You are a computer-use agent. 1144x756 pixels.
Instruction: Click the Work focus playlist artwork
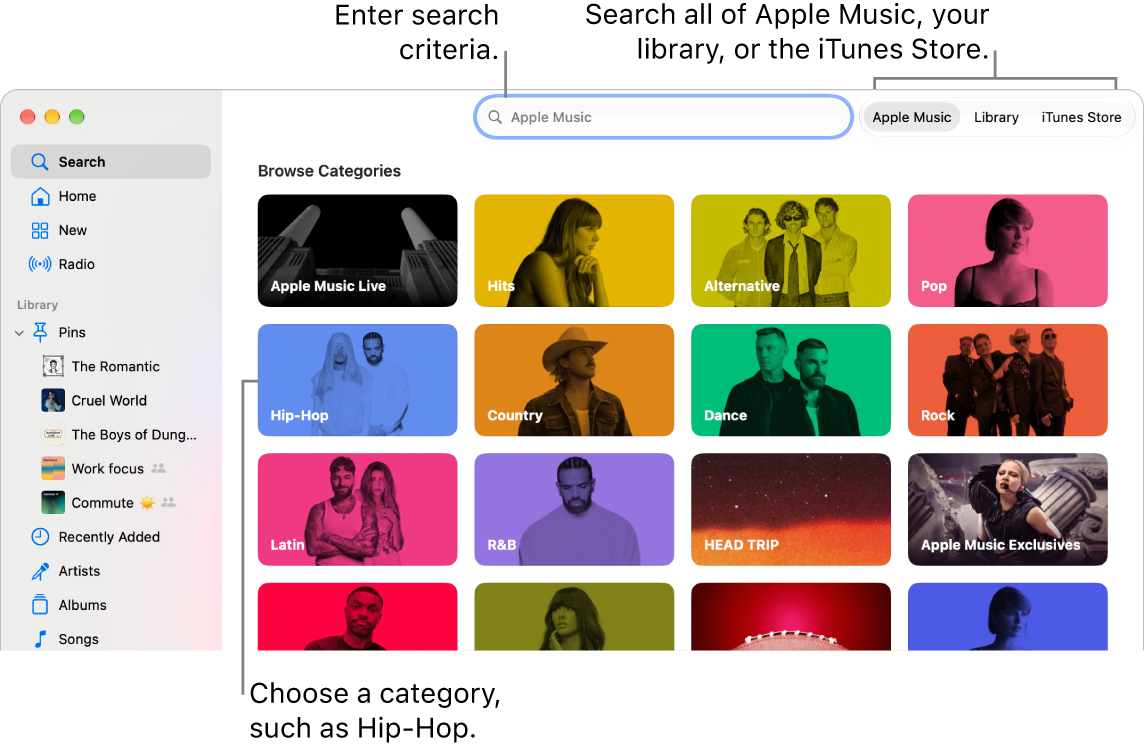(x=53, y=468)
